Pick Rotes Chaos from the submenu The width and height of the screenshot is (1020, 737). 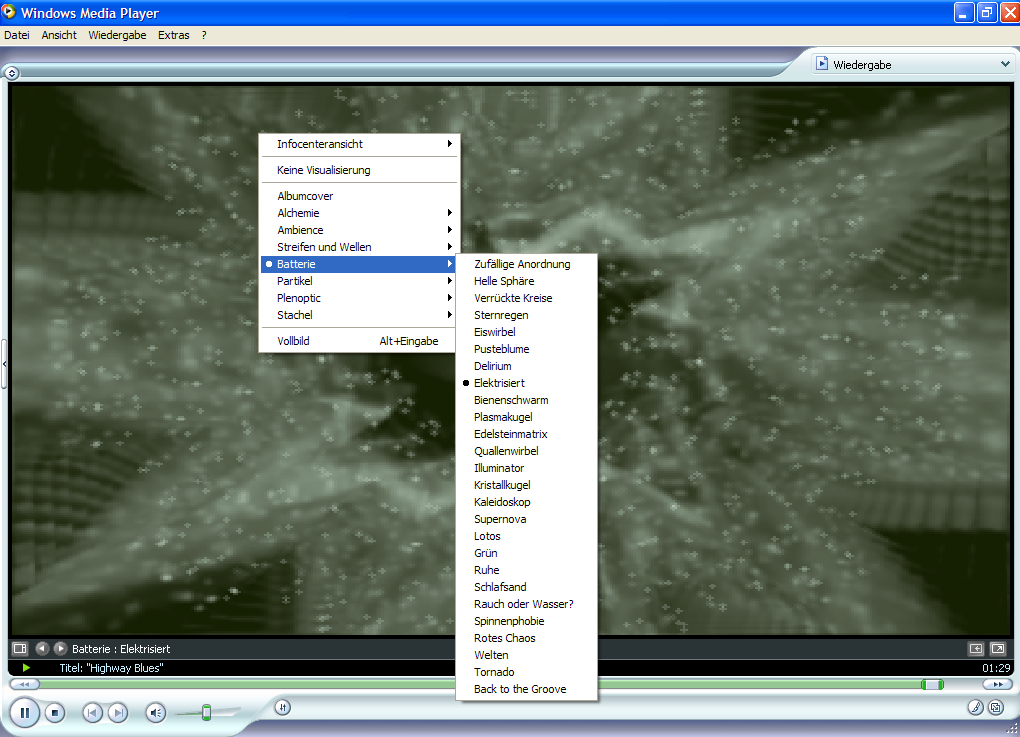point(526,637)
